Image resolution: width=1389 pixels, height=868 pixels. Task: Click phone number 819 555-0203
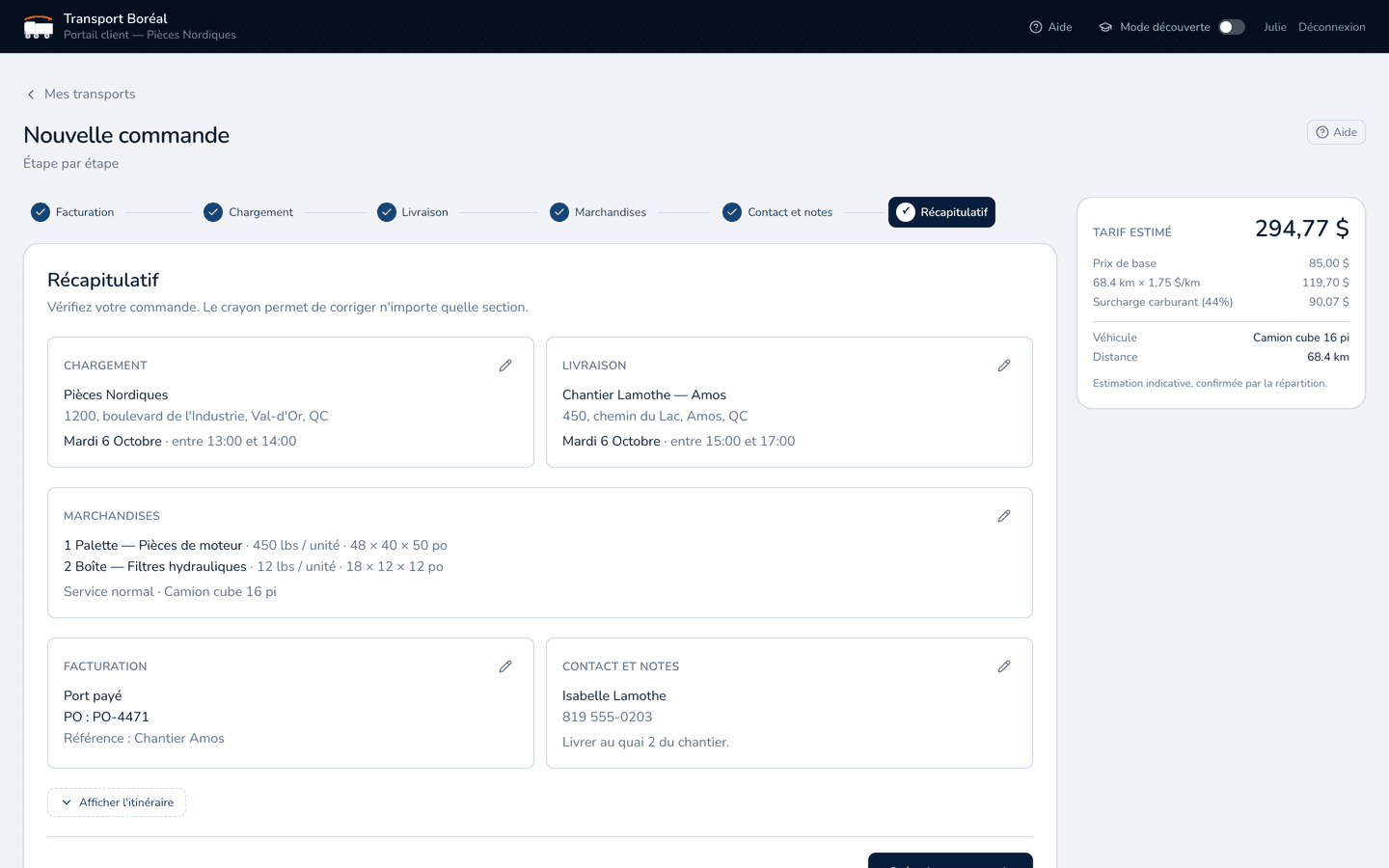click(x=607, y=717)
